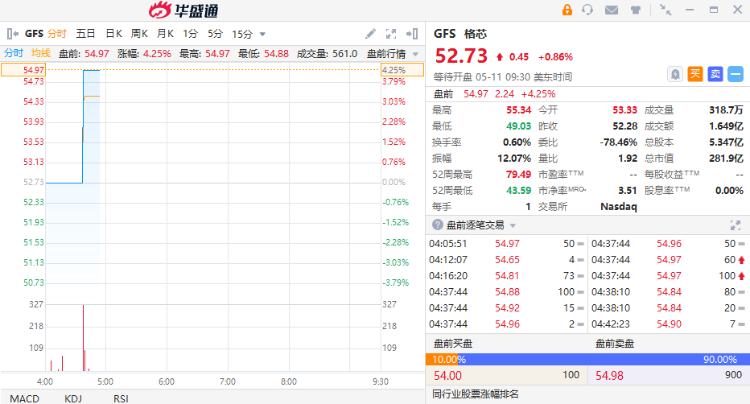Open the messages envelope icon

(613, 10)
